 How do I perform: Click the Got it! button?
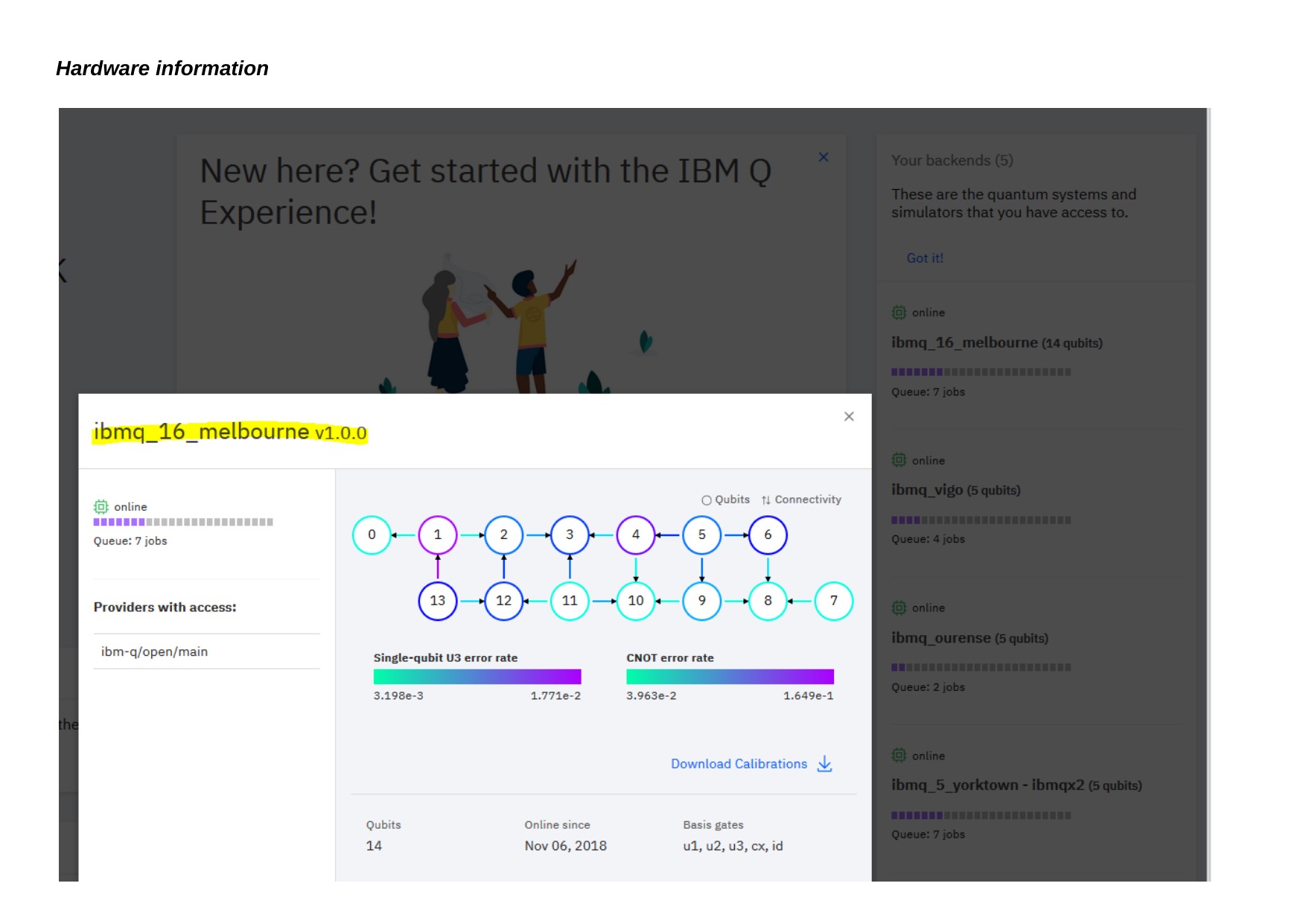924,258
